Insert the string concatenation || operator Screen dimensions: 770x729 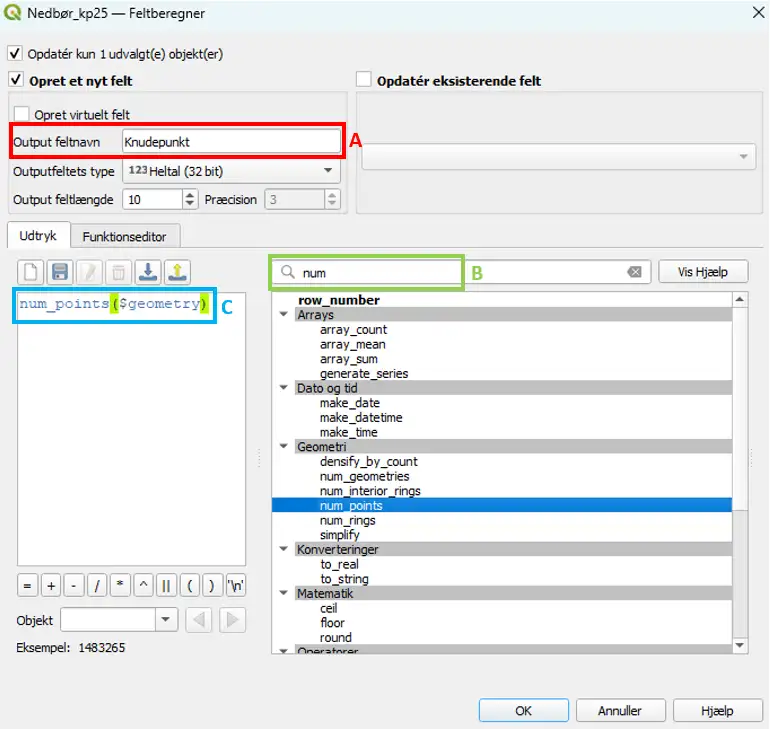tap(165, 585)
